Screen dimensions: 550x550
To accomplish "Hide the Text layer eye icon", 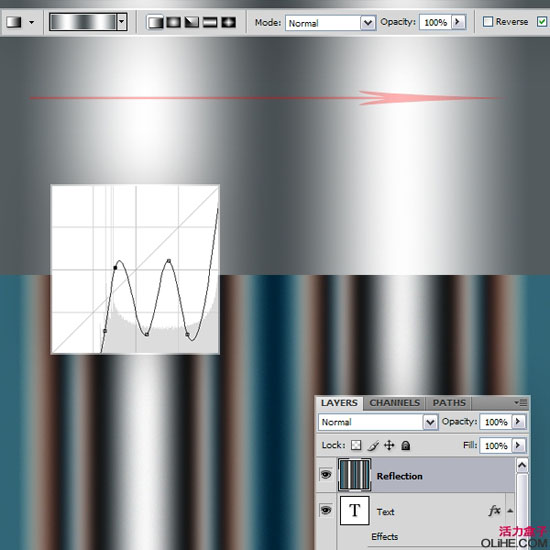I will (x=326, y=510).
